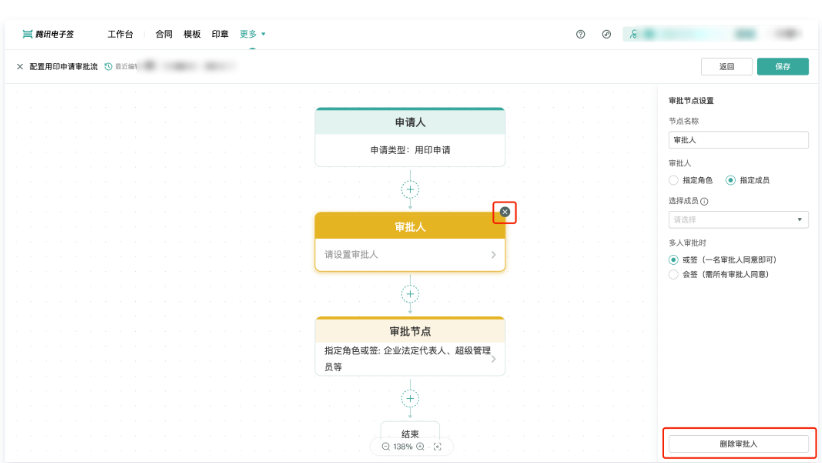Choose 会签 approval mode
Viewport: 822px width, 463px height.
pos(674,274)
